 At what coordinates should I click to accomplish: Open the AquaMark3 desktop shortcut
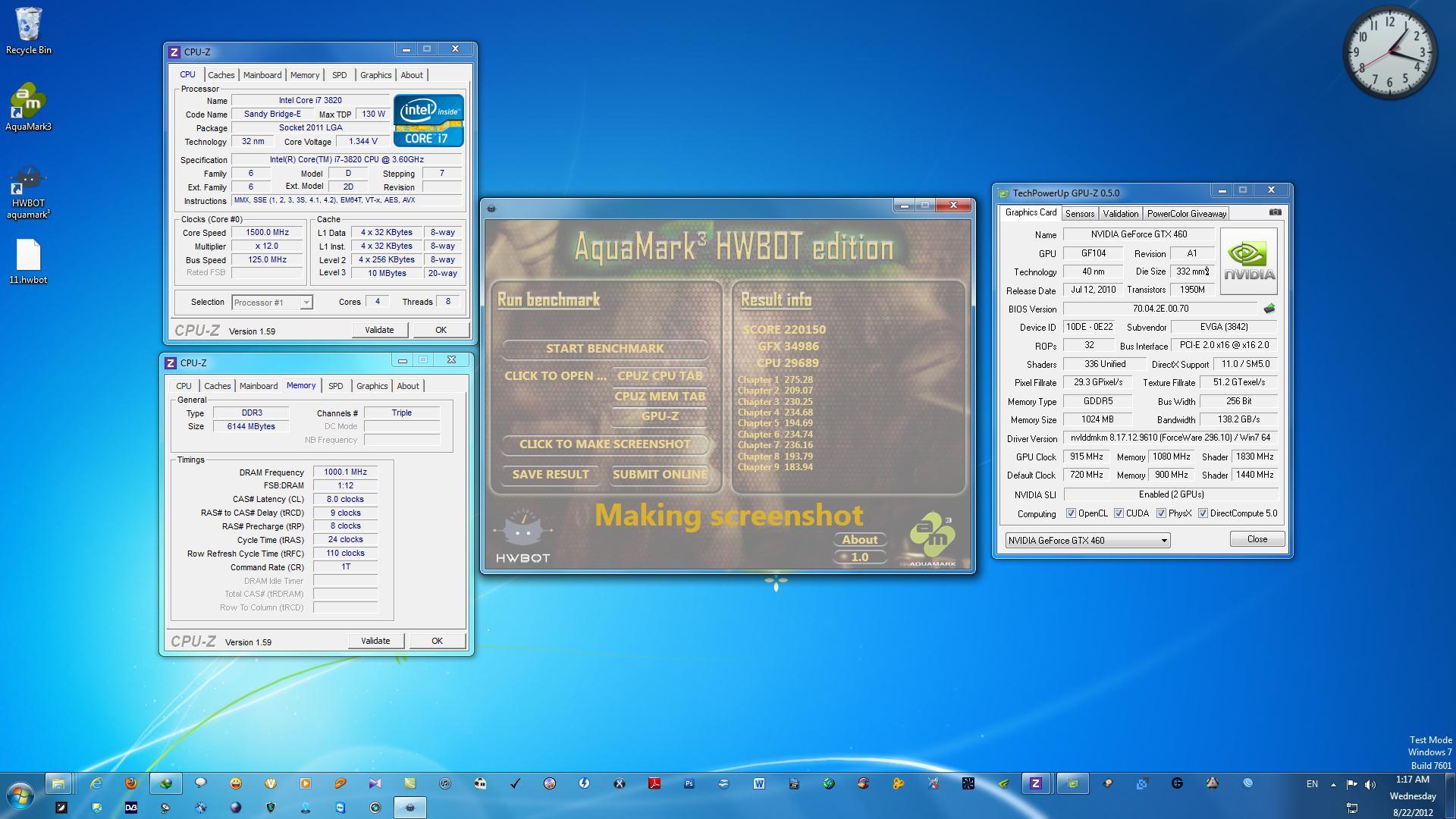pos(28,107)
